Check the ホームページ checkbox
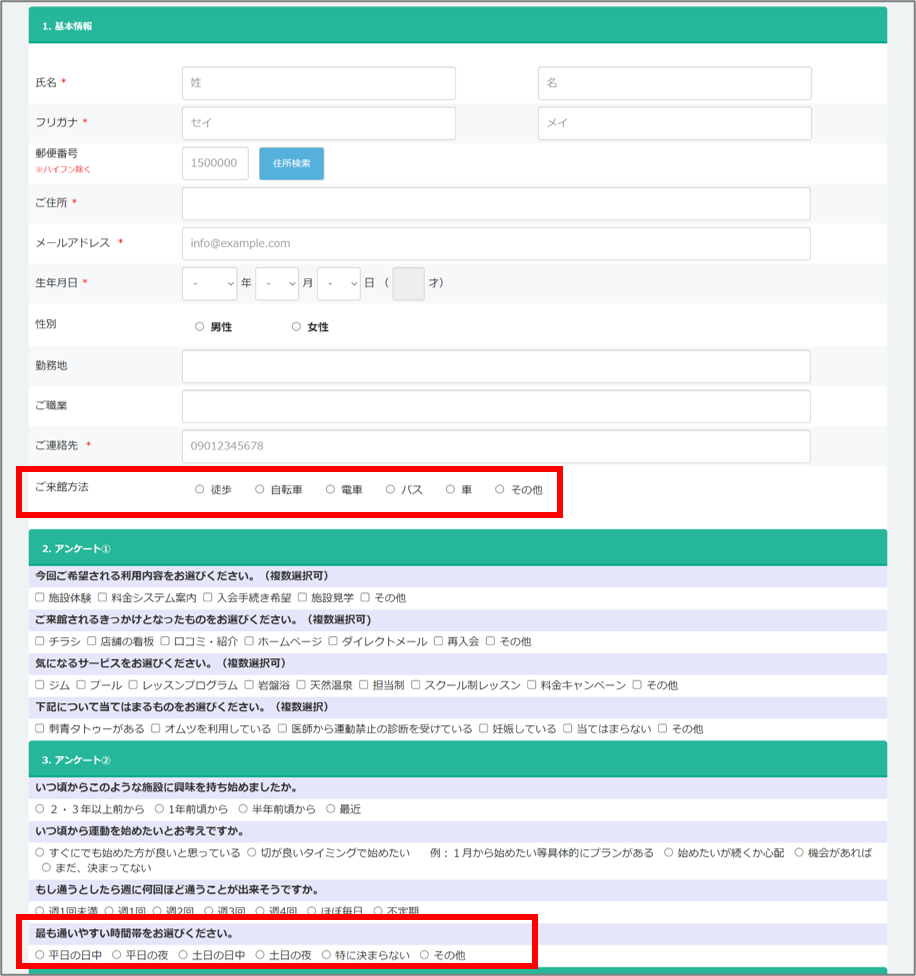Viewport: 916px width, 976px height. tap(249, 642)
